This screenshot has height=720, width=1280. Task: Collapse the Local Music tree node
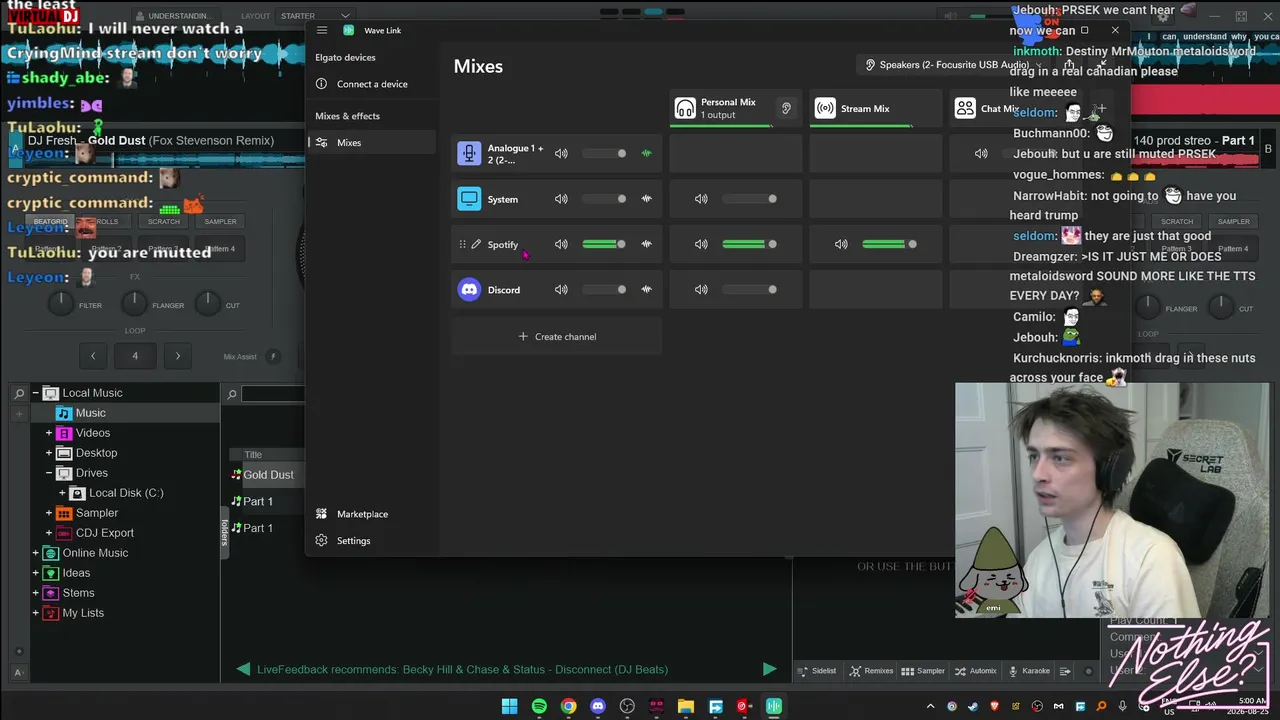[x=35, y=393]
